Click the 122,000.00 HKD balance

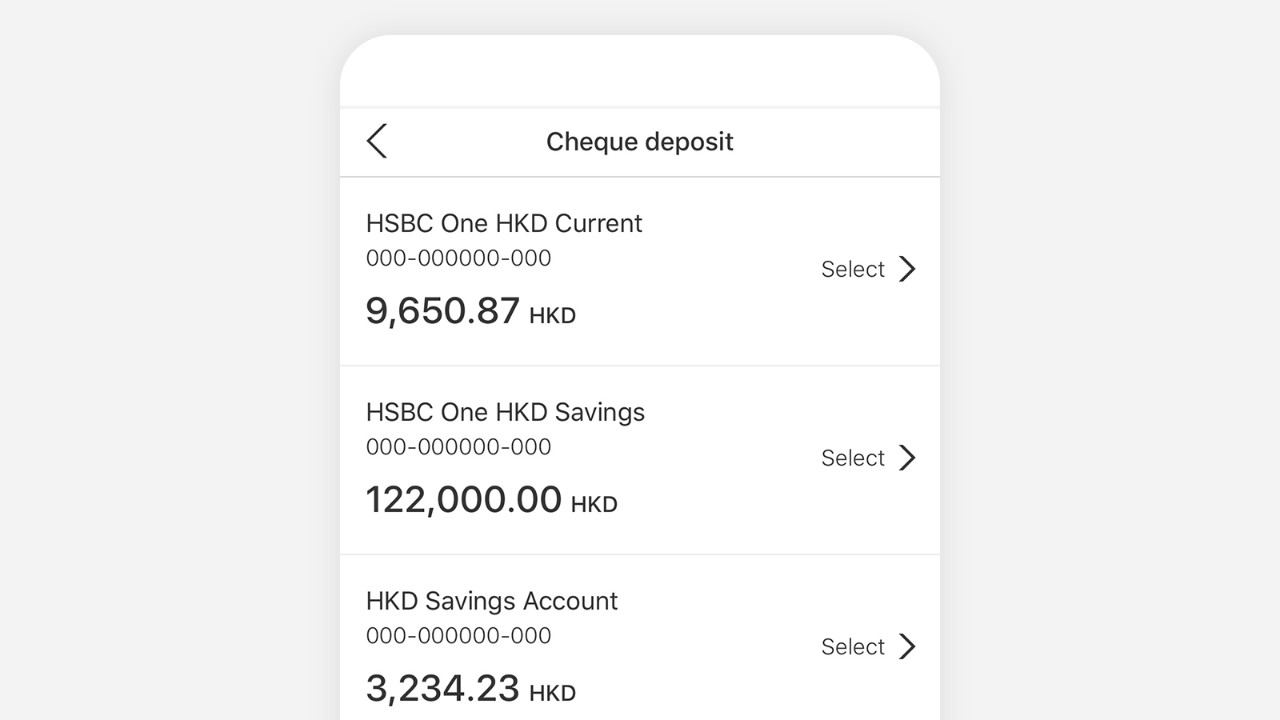click(x=492, y=500)
